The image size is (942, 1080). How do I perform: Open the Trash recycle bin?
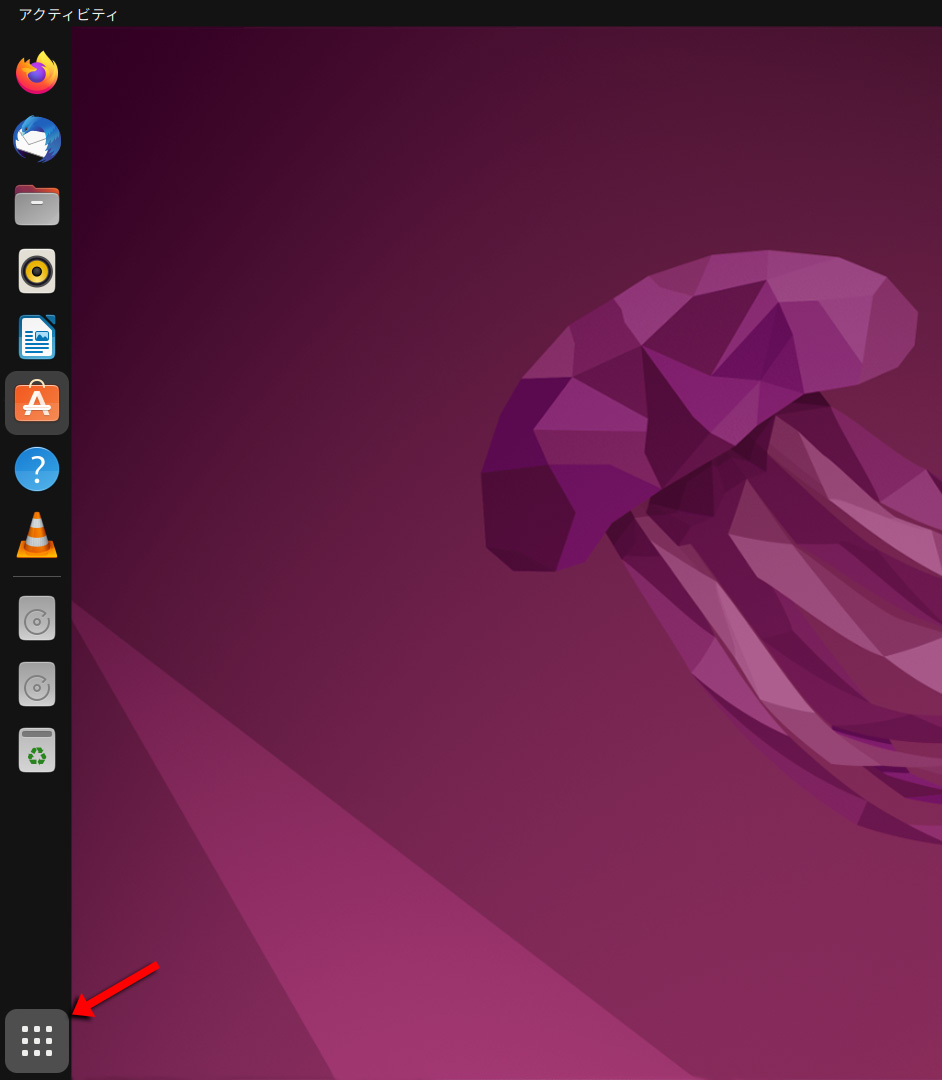[37, 750]
